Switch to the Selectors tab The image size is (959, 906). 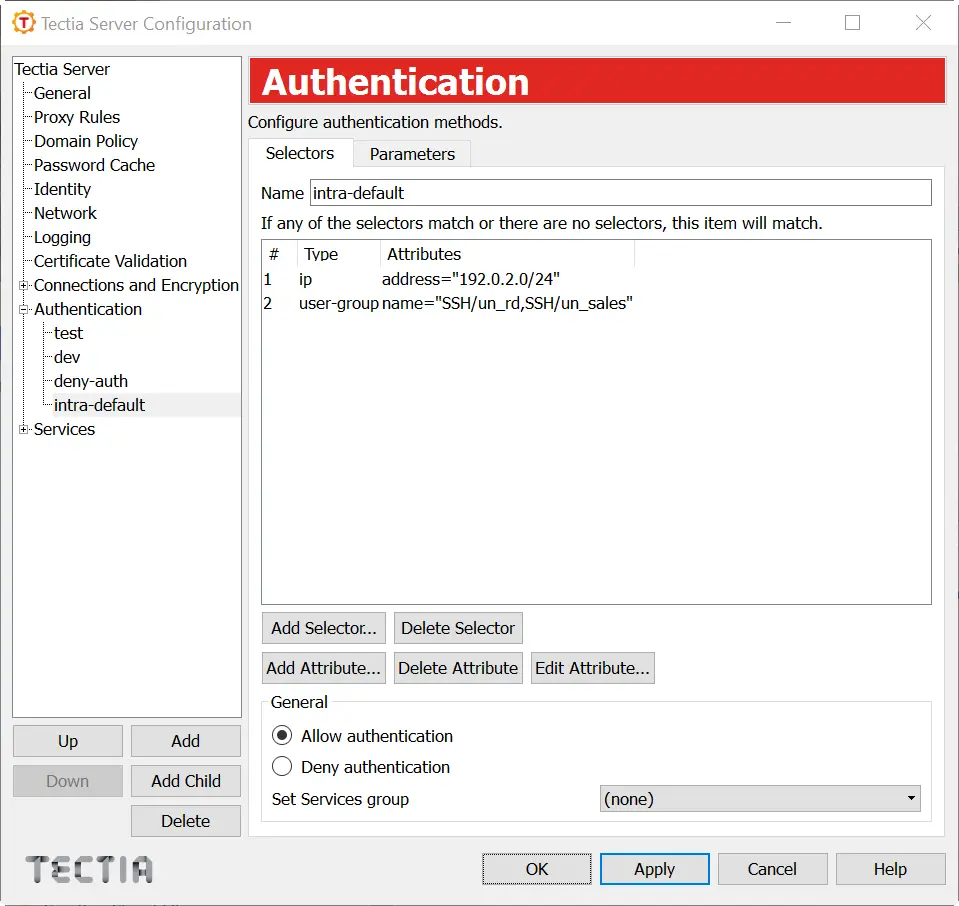coord(300,153)
